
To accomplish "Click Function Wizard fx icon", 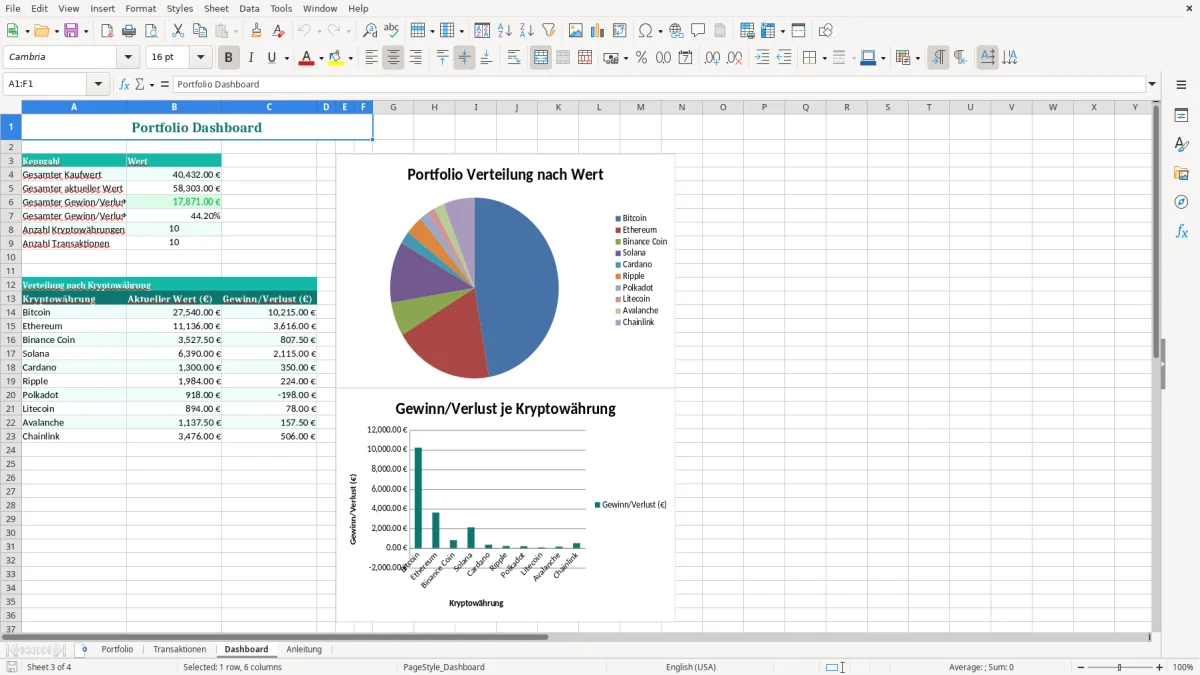I will point(124,84).
